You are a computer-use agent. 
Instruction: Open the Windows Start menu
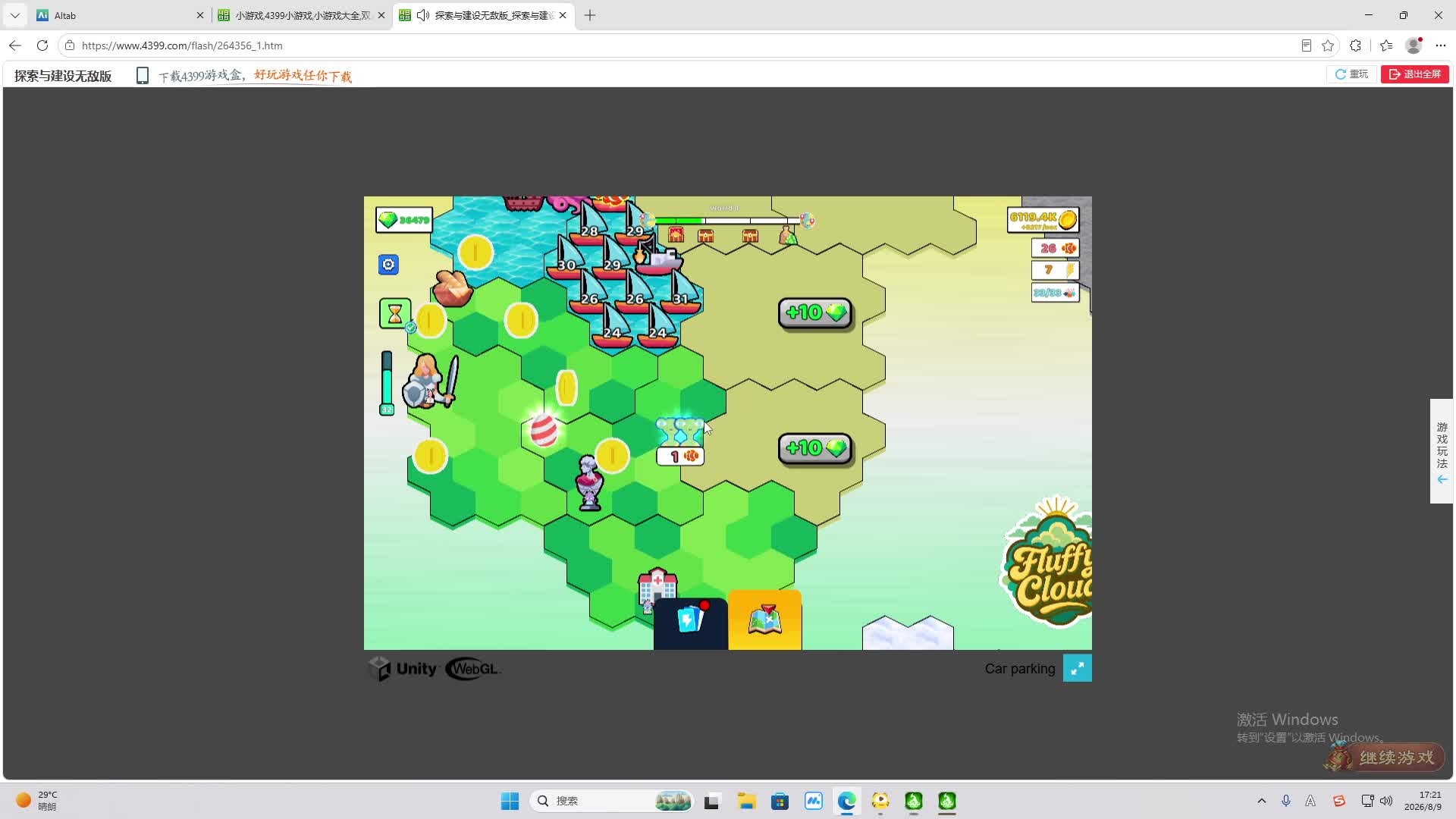pos(510,801)
